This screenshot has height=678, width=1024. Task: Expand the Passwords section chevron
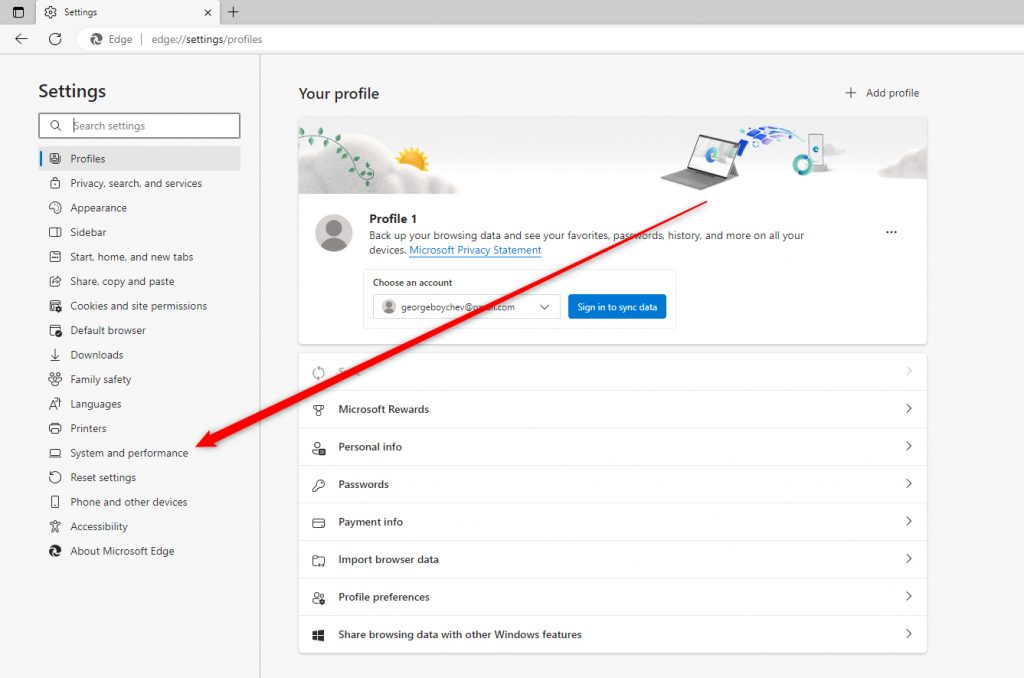tap(909, 484)
